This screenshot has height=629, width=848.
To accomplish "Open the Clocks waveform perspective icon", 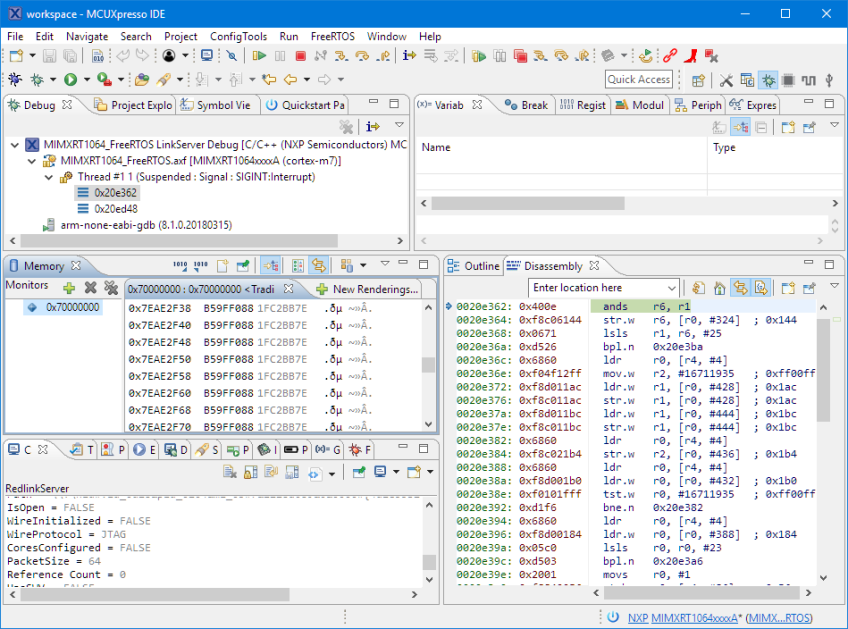I will [809, 81].
